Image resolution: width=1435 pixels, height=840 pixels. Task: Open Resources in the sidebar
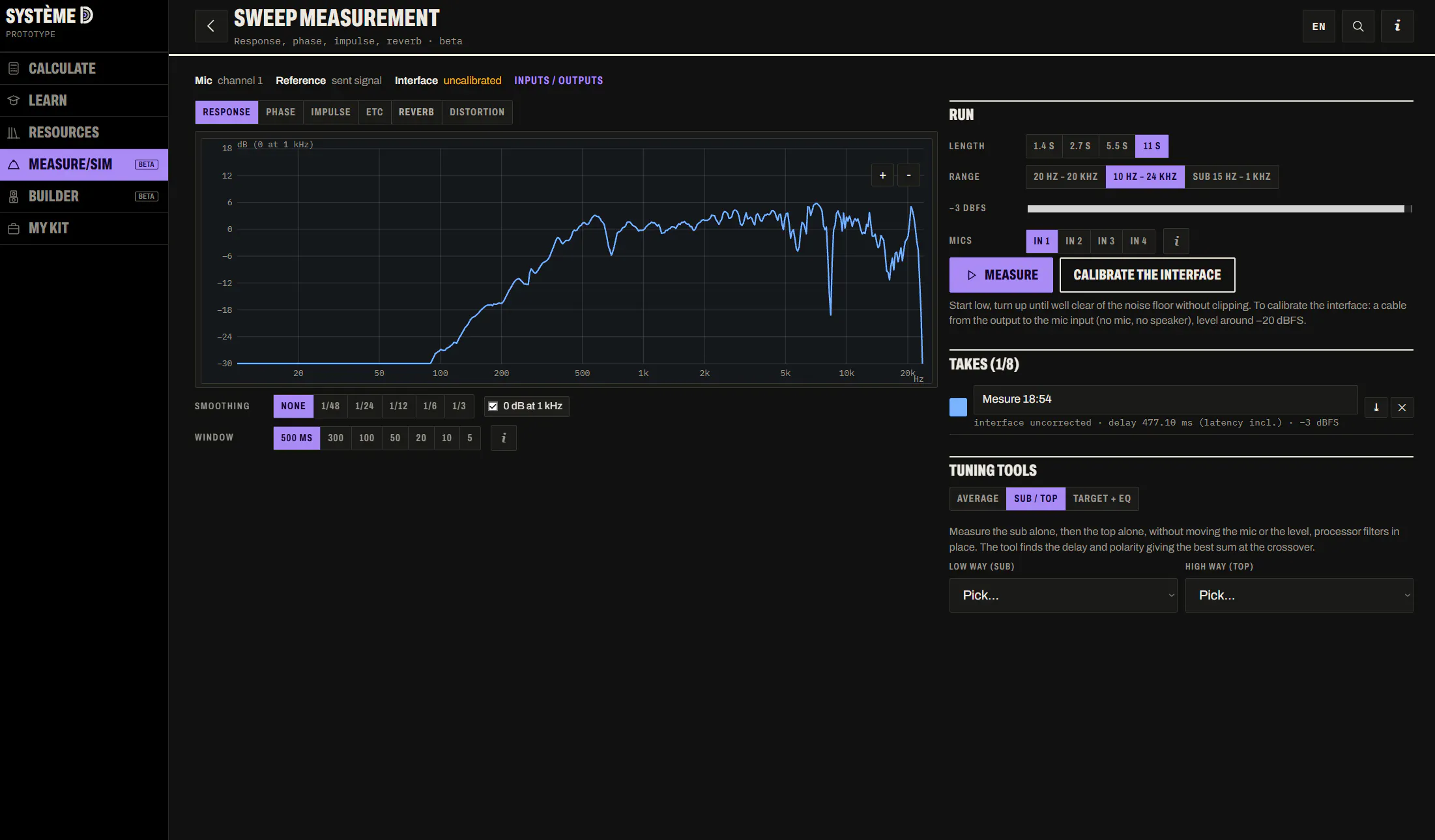click(84, 132)
